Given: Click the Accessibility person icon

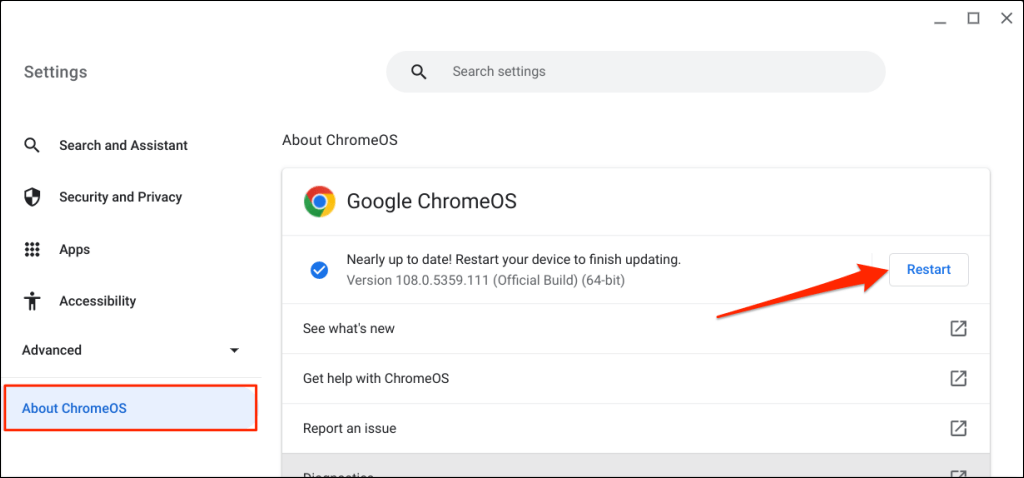Looking at the screenshot, I should (32, 301).
